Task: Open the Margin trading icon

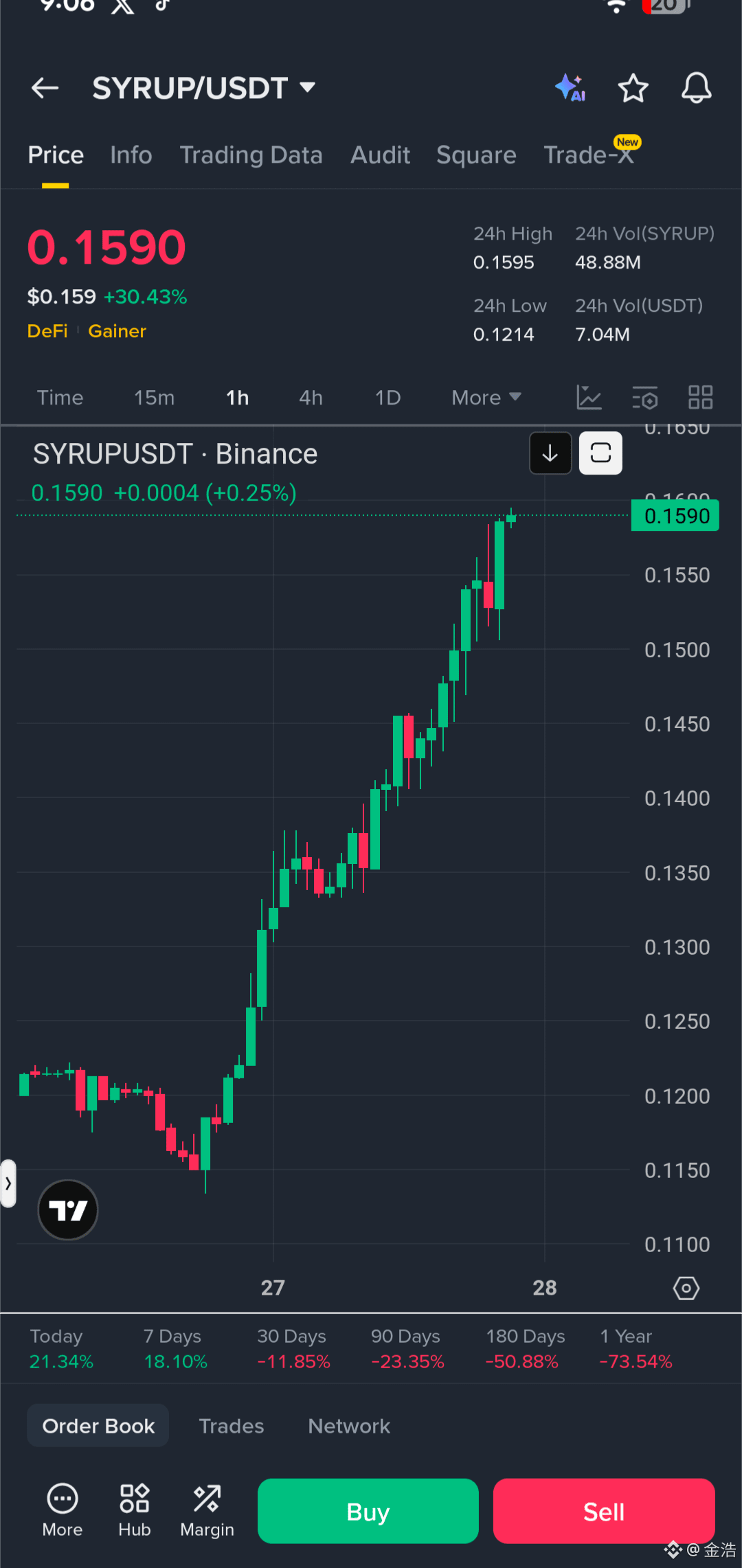Action: tap(207, 1511)
